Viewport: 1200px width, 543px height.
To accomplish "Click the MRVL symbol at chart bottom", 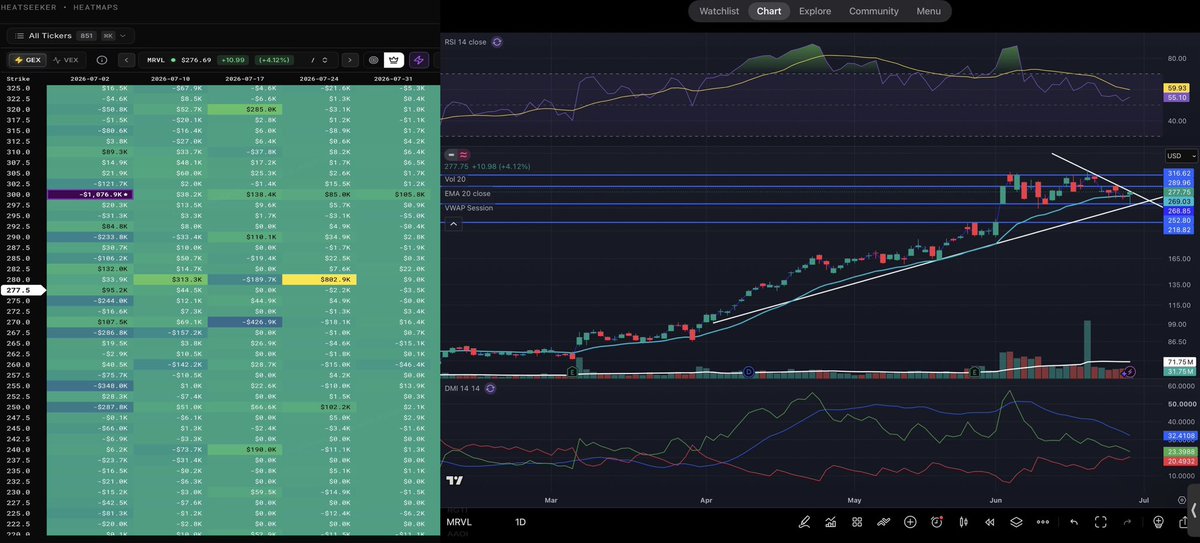I will (459, 522).
